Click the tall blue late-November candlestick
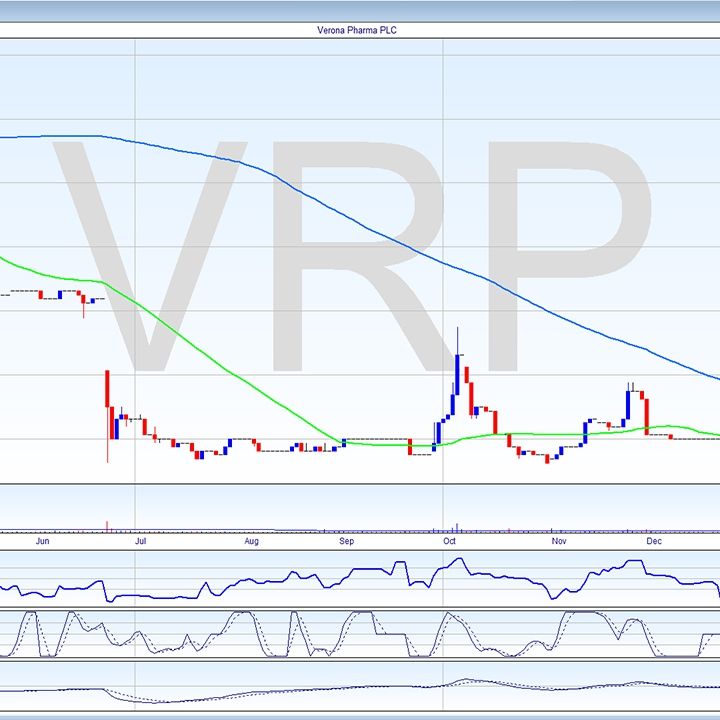This screenshot has width=720, height=720. point(628,405)
